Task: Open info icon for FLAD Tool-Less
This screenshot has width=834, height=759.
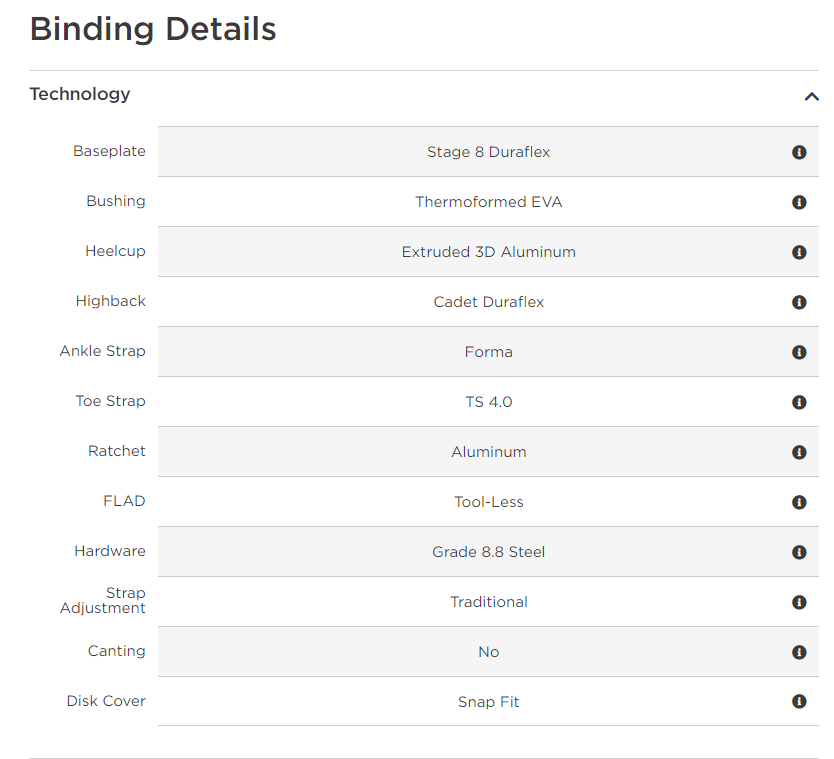Action: click(799, 502)
